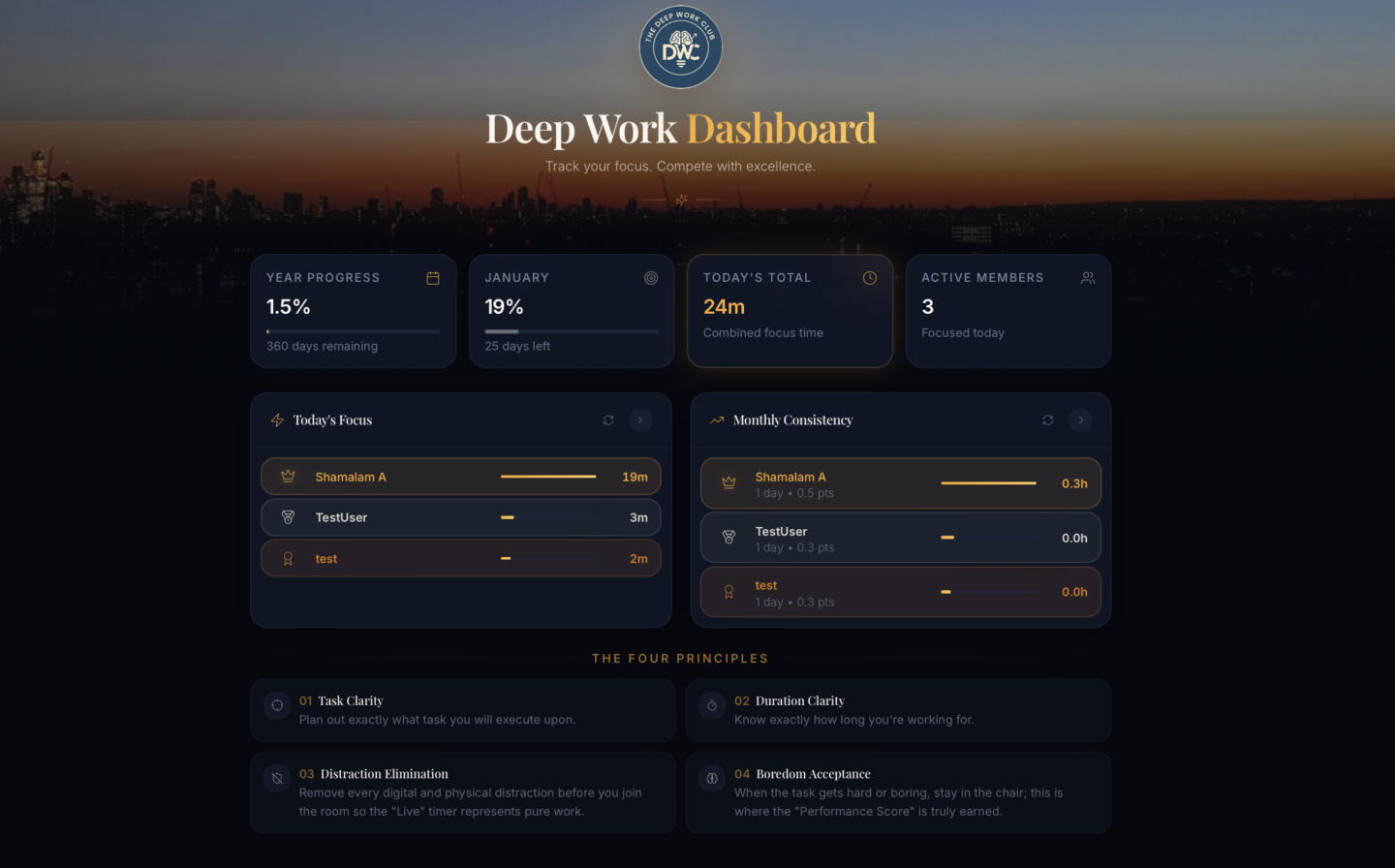This screenshot has width=1395, height=868.
Task: Click the calendar icon in Year Progress card
Action: click(433, 278)
